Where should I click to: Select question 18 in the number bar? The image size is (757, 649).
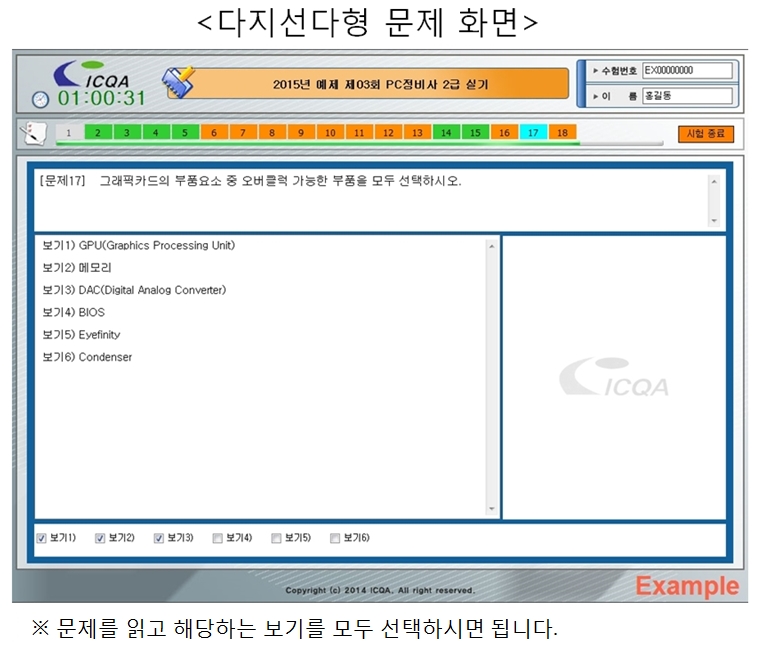click(x=562, y=132)
